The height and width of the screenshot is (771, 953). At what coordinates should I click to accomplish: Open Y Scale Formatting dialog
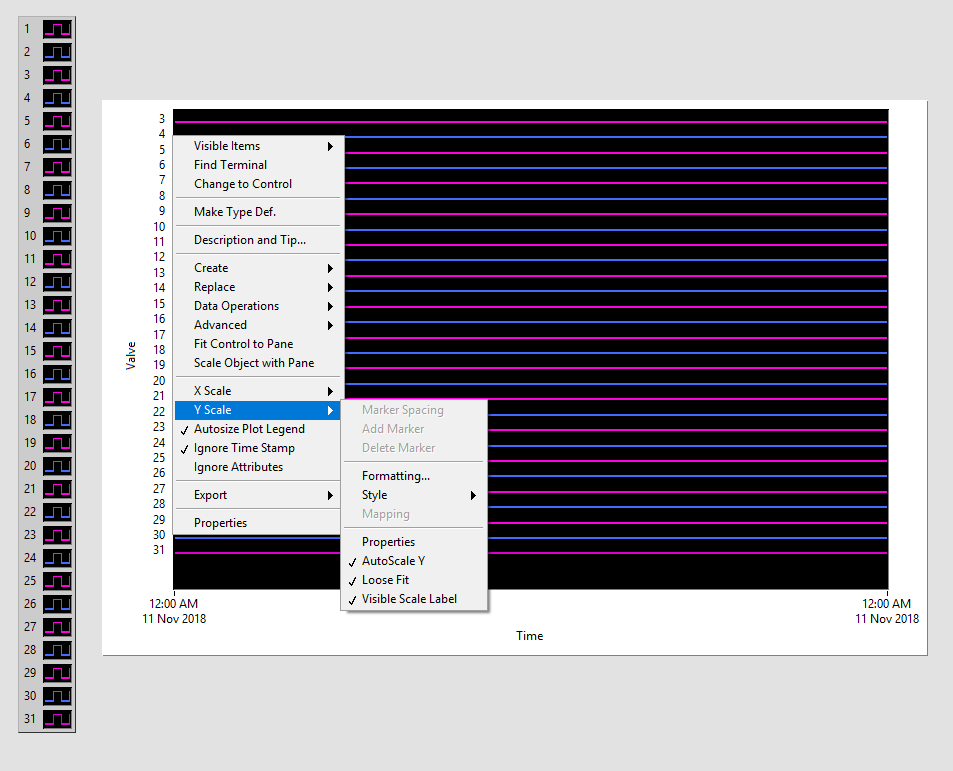415,476
